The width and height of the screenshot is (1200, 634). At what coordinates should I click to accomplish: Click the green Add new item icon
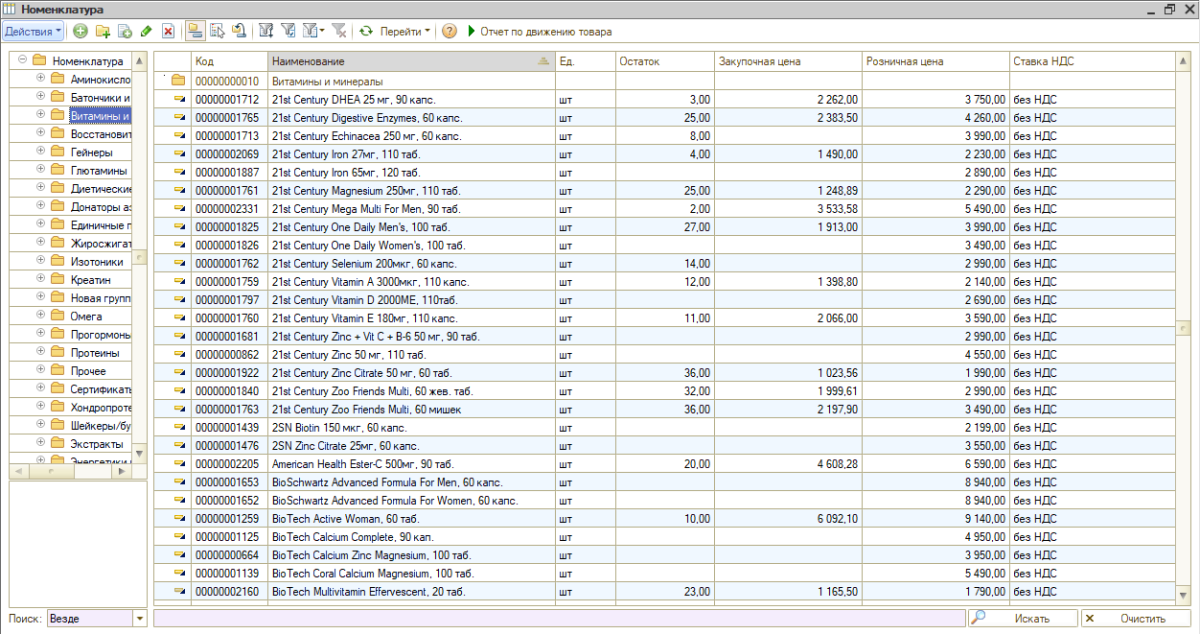(80, 32)
